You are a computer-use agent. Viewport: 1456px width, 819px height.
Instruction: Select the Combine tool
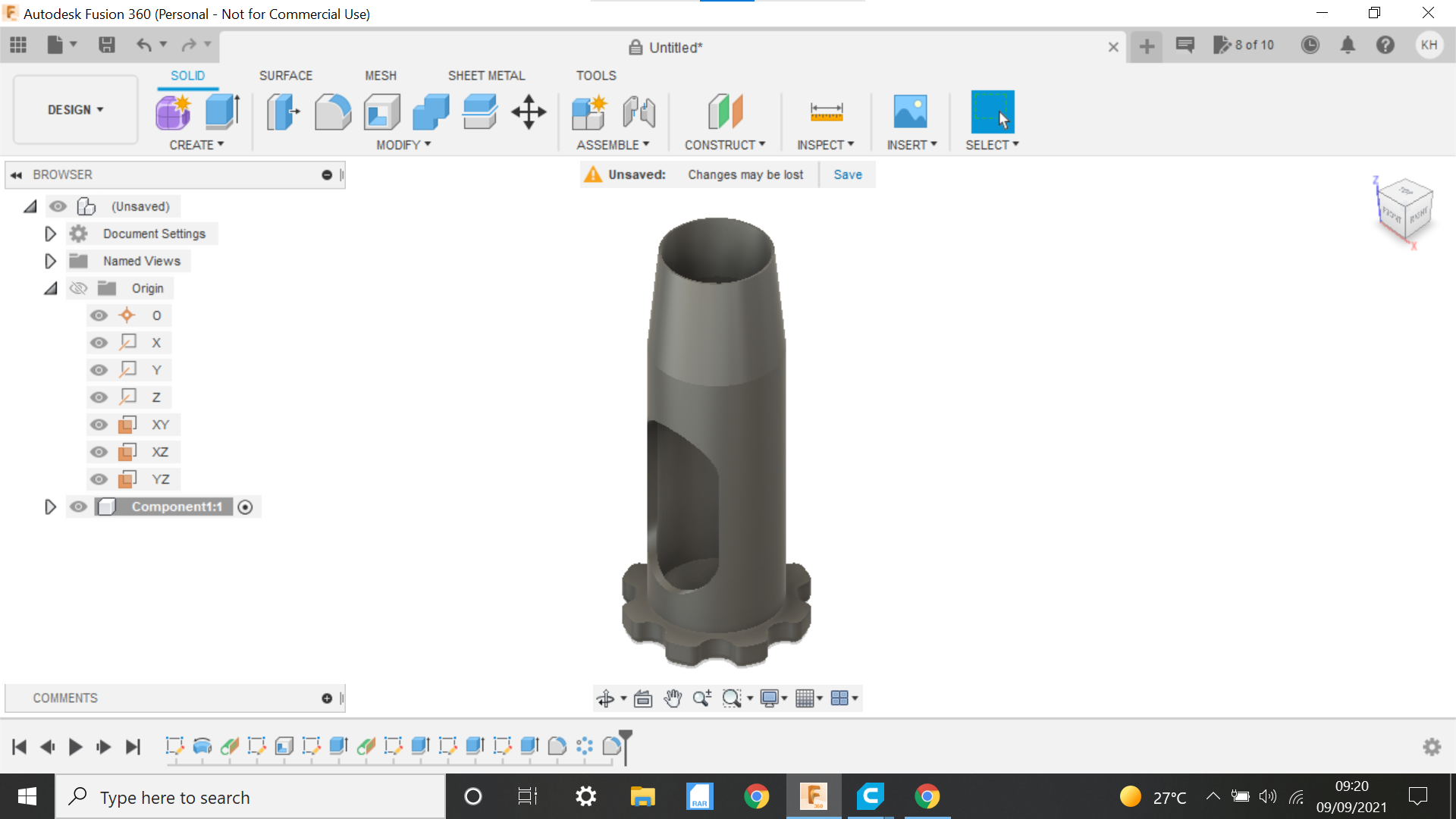(431, 112)
